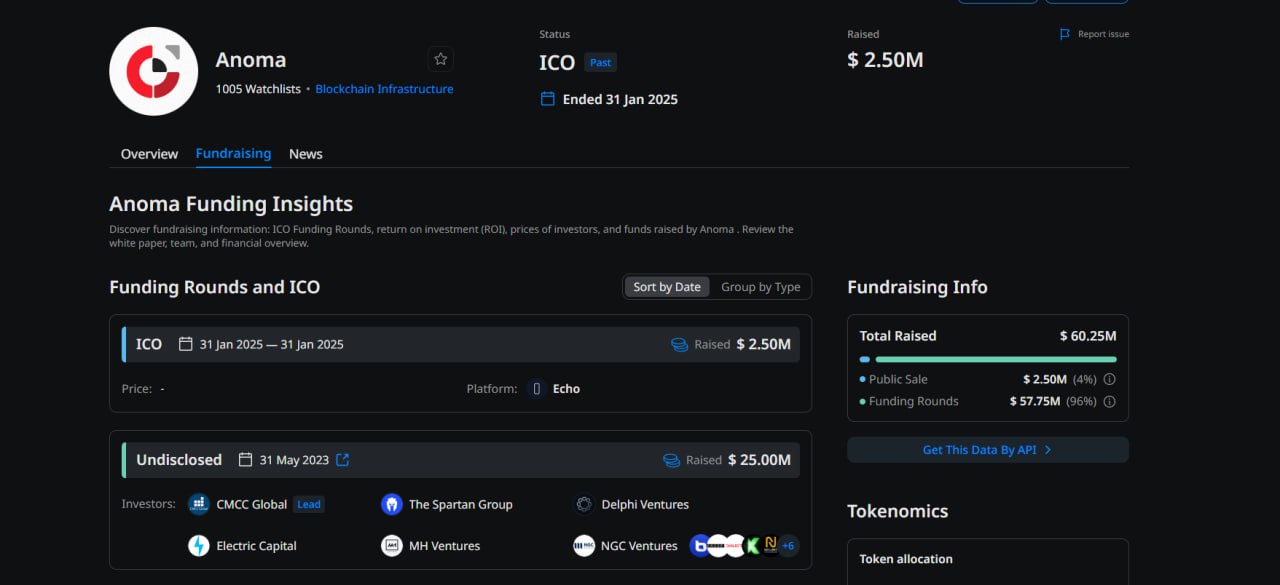
Task: Click the "Funding Rounds and ICO" heading
Action: (x=214, y=287)
